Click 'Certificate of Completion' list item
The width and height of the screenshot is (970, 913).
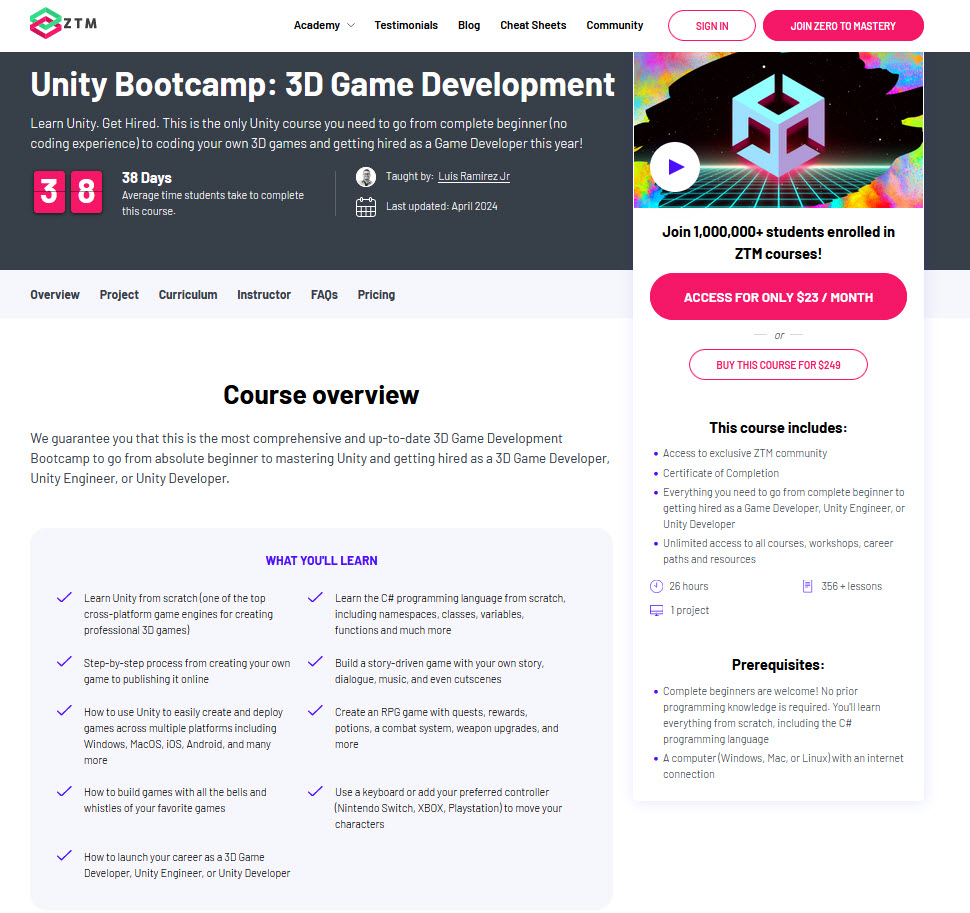721,473
